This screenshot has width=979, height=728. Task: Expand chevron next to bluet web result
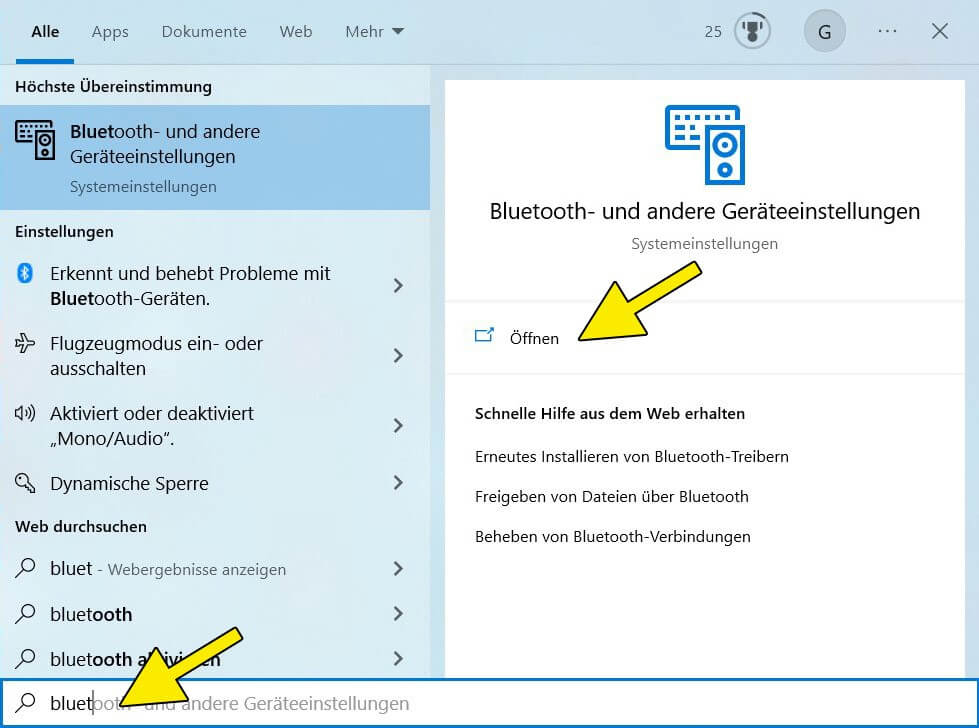[x=398, y=568]
